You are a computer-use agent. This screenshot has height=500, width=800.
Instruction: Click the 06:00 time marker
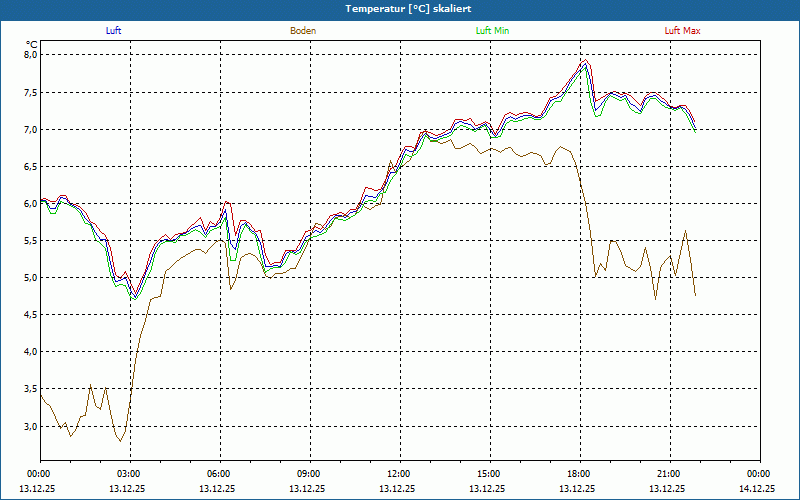tap(219, 473)
